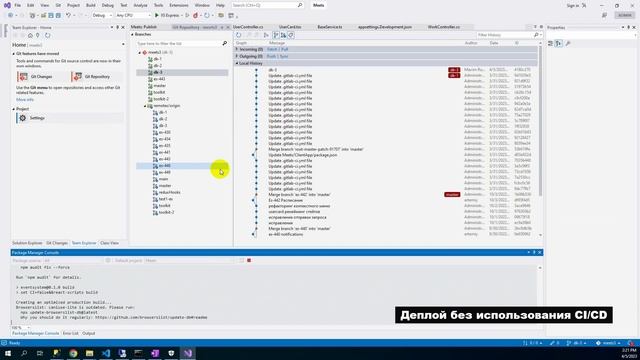Switch to WorkController.cs tab

[444, 27]
